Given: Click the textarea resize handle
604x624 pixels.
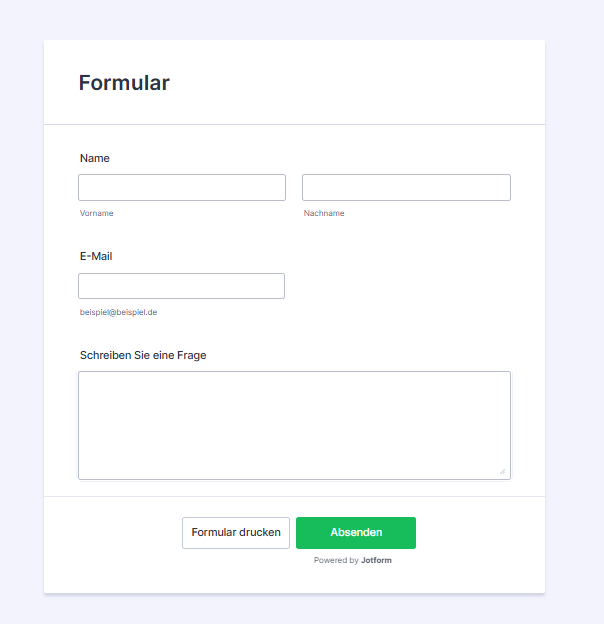Looking at the screenshot, I should 503,472.
